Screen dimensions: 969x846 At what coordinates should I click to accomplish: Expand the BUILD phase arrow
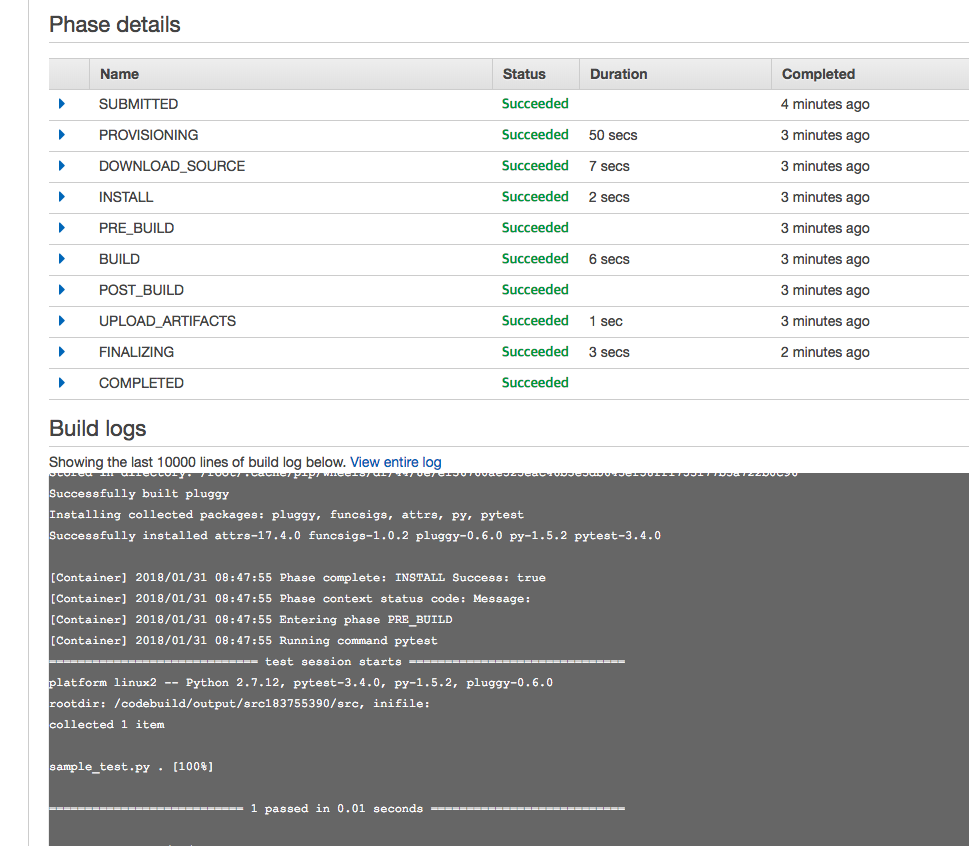point(62,259)
